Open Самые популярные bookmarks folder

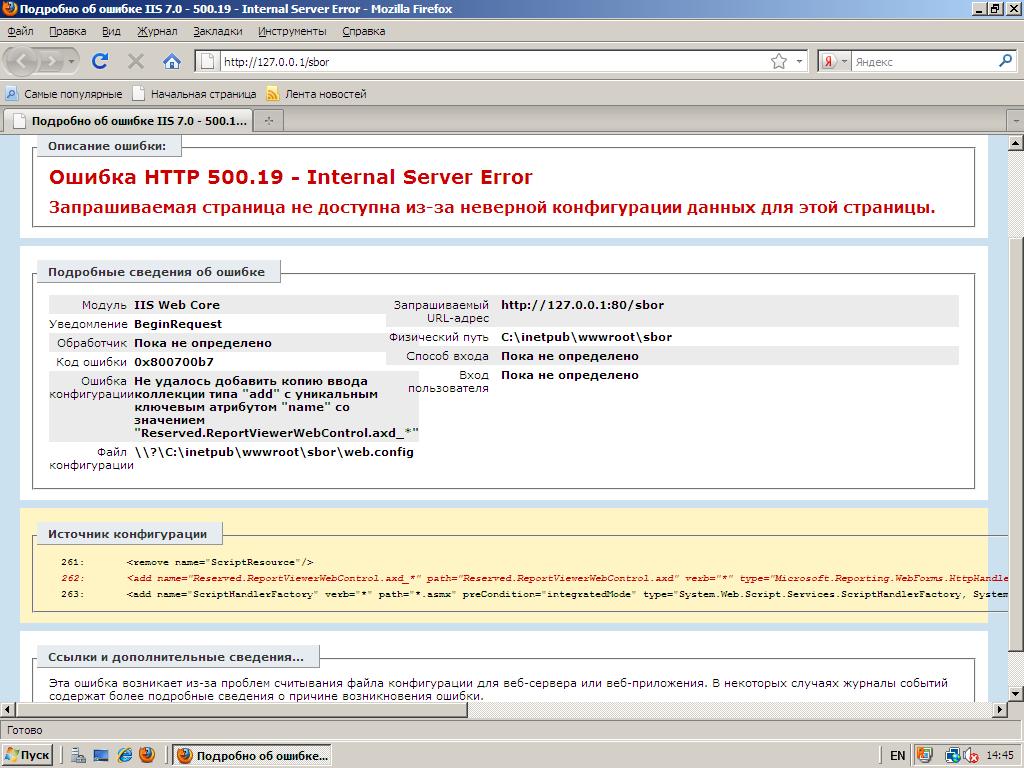click(64, 94)
